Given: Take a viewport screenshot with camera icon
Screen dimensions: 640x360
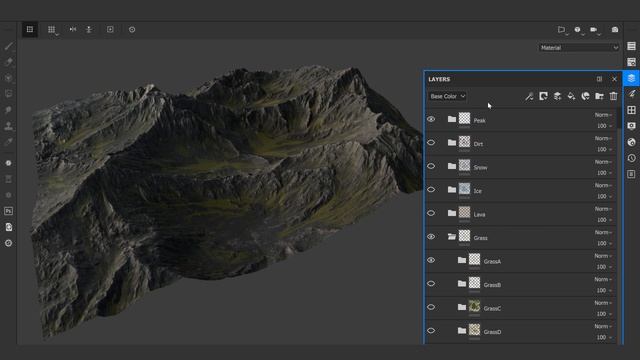Looking at the screenshot, I should tap(615, 30).
